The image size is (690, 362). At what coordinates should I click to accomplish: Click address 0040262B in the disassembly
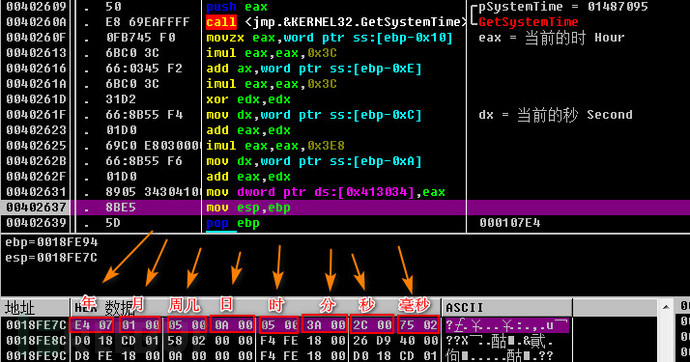[x=36, y=161]
